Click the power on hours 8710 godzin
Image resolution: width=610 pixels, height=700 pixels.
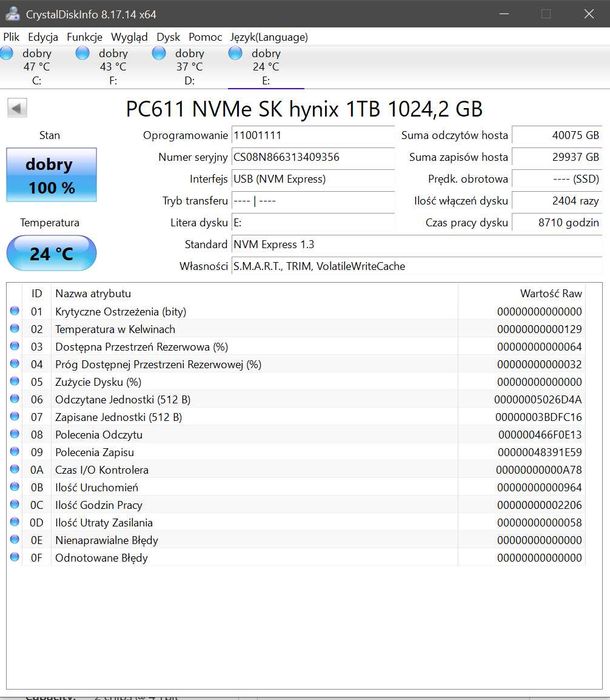[557, 223]
